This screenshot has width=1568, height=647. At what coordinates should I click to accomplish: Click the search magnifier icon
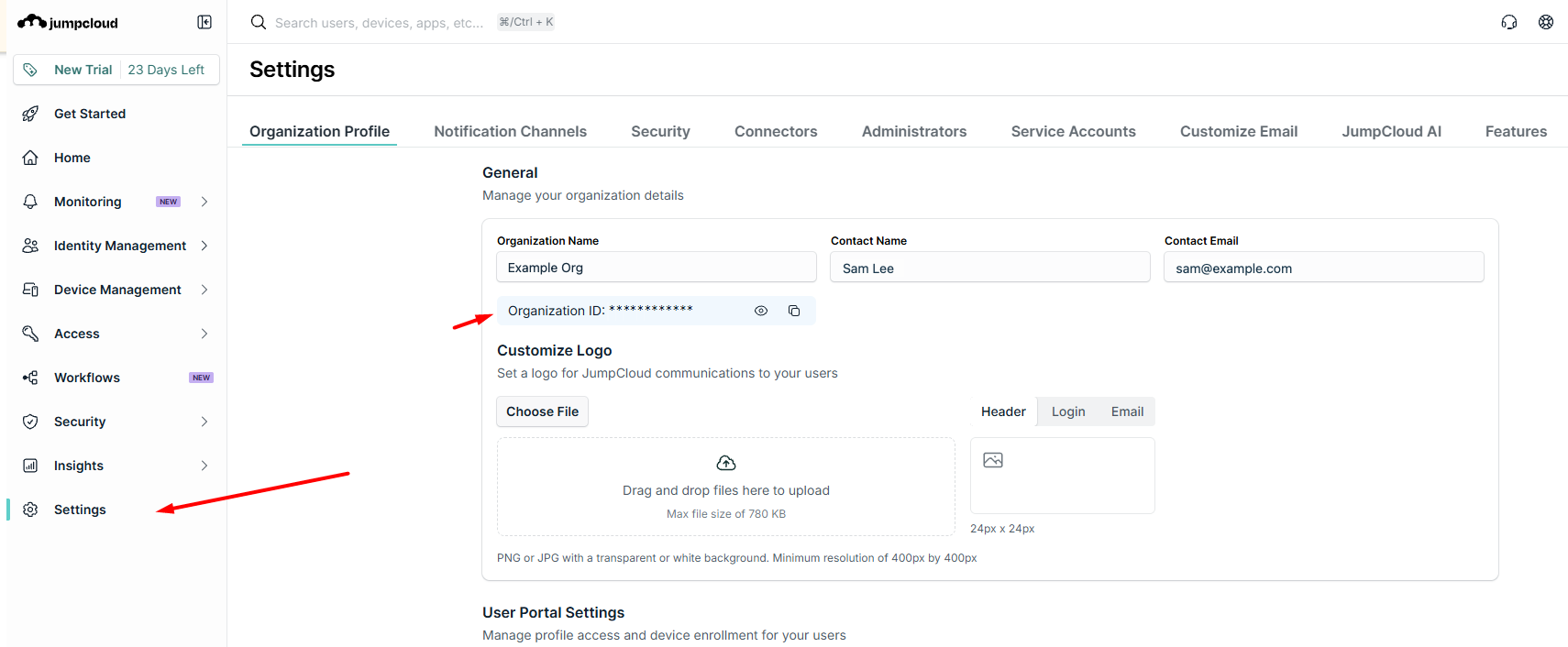[x=259, y=22]
